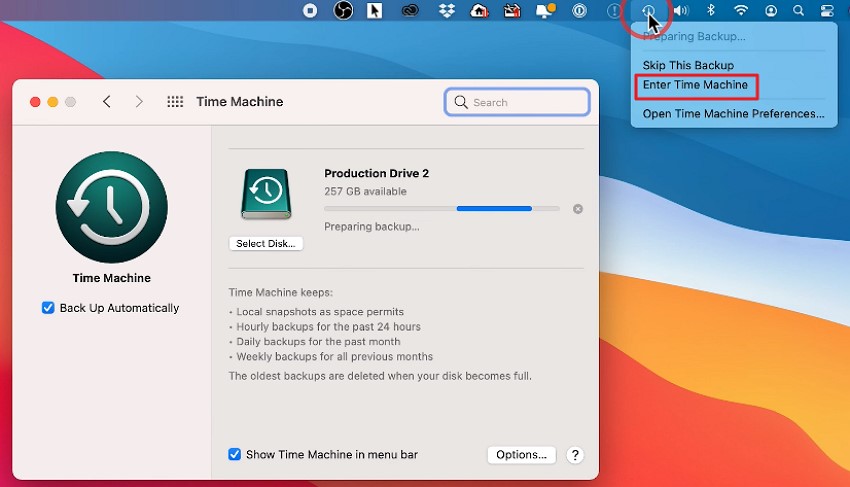Open the Wi-Fi menu bar icon

(740, 10)
